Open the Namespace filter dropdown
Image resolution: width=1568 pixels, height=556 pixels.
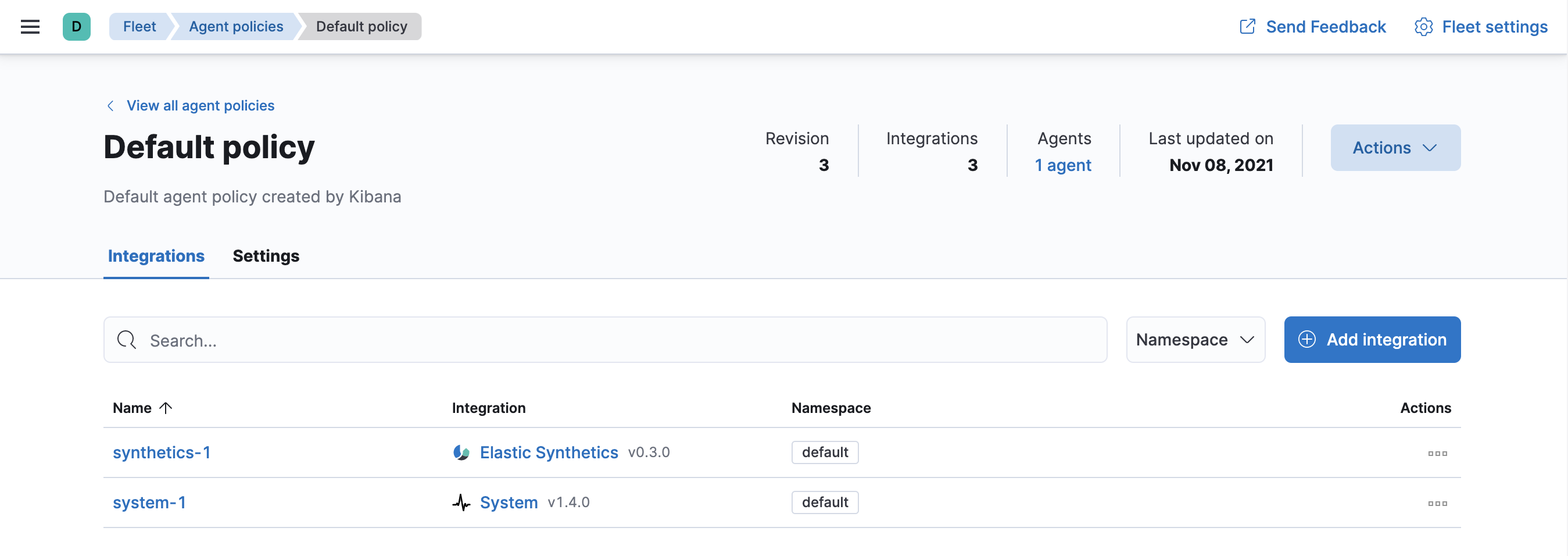pos(1195,339)
